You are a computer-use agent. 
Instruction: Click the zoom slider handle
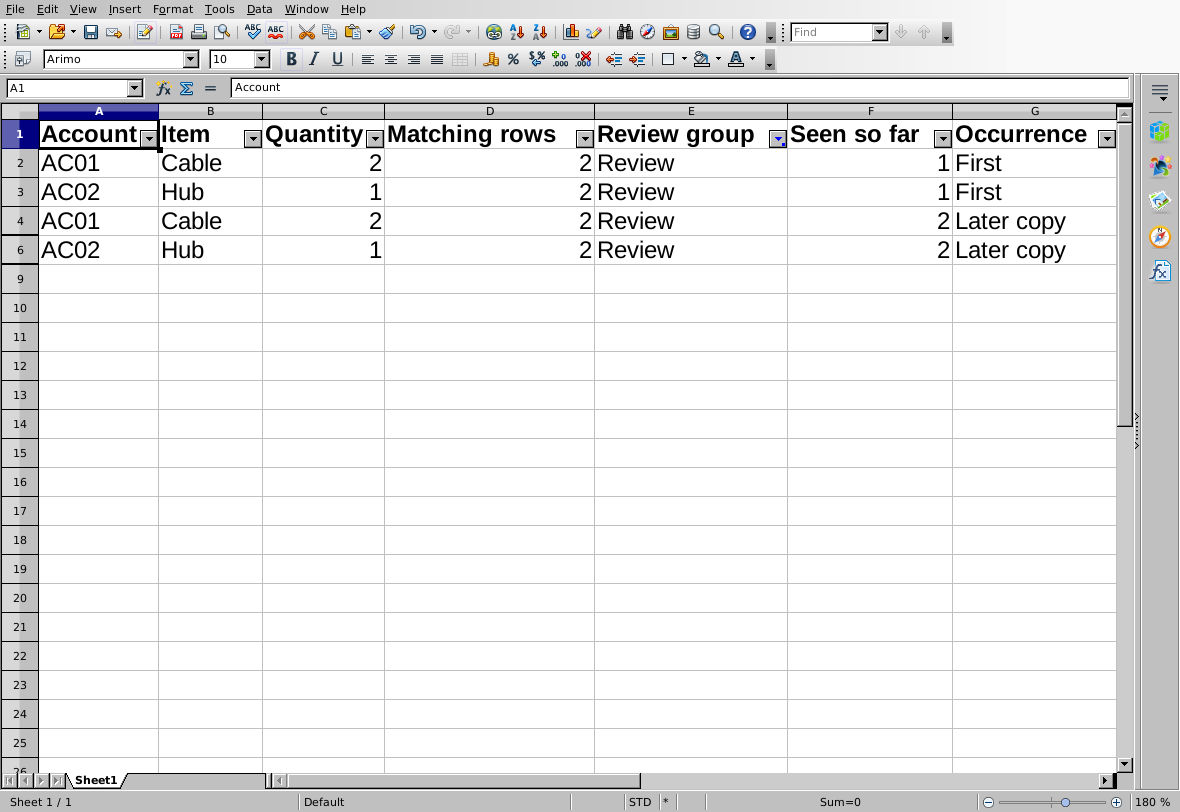coord(1066,802)
